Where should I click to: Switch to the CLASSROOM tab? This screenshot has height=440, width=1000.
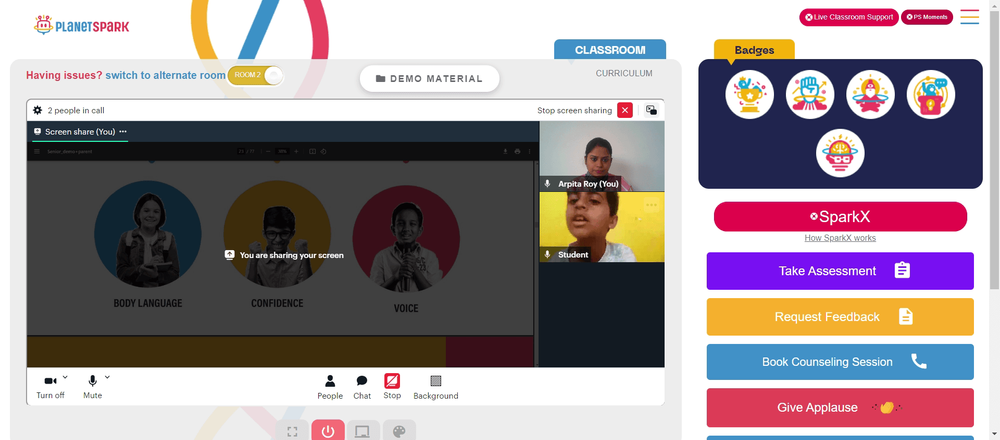(610, 50)
